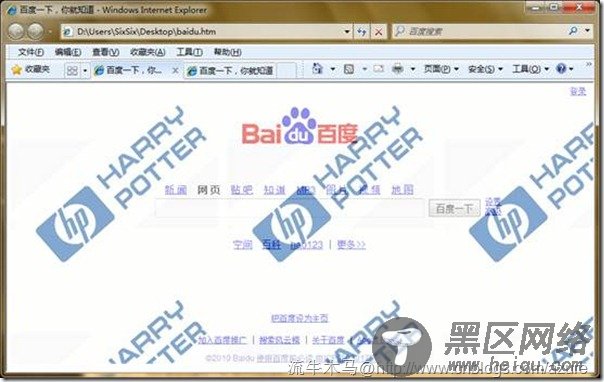This screenshot has width=604, height=382.
Task: Click the Baidu logo image
Action: pos(300,126)
